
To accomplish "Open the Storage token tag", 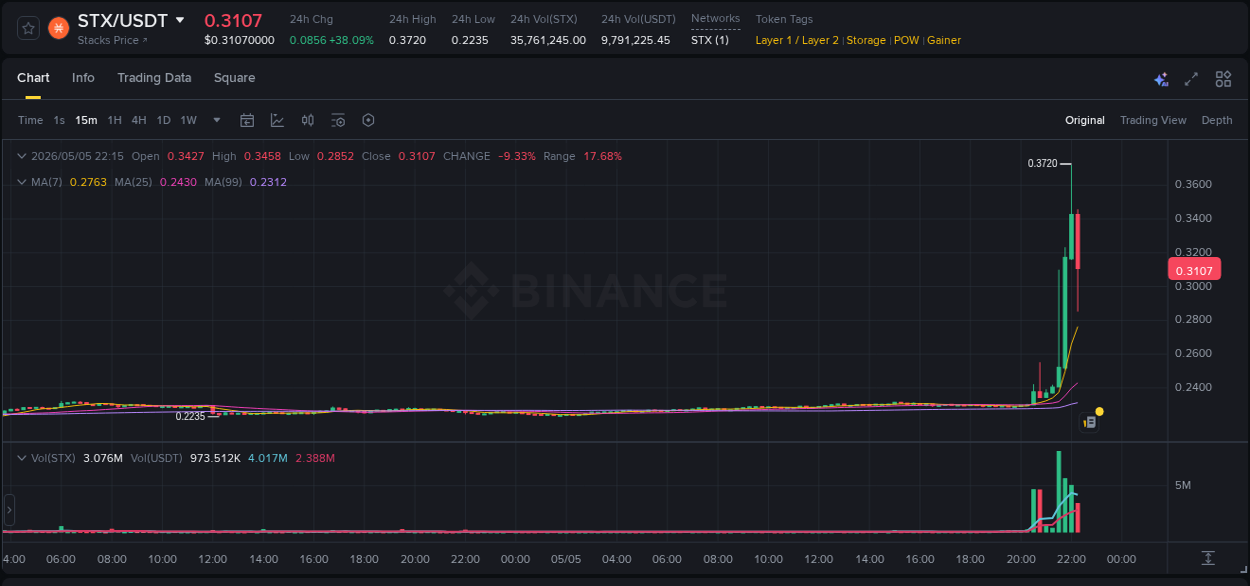I will pos(866,40).
